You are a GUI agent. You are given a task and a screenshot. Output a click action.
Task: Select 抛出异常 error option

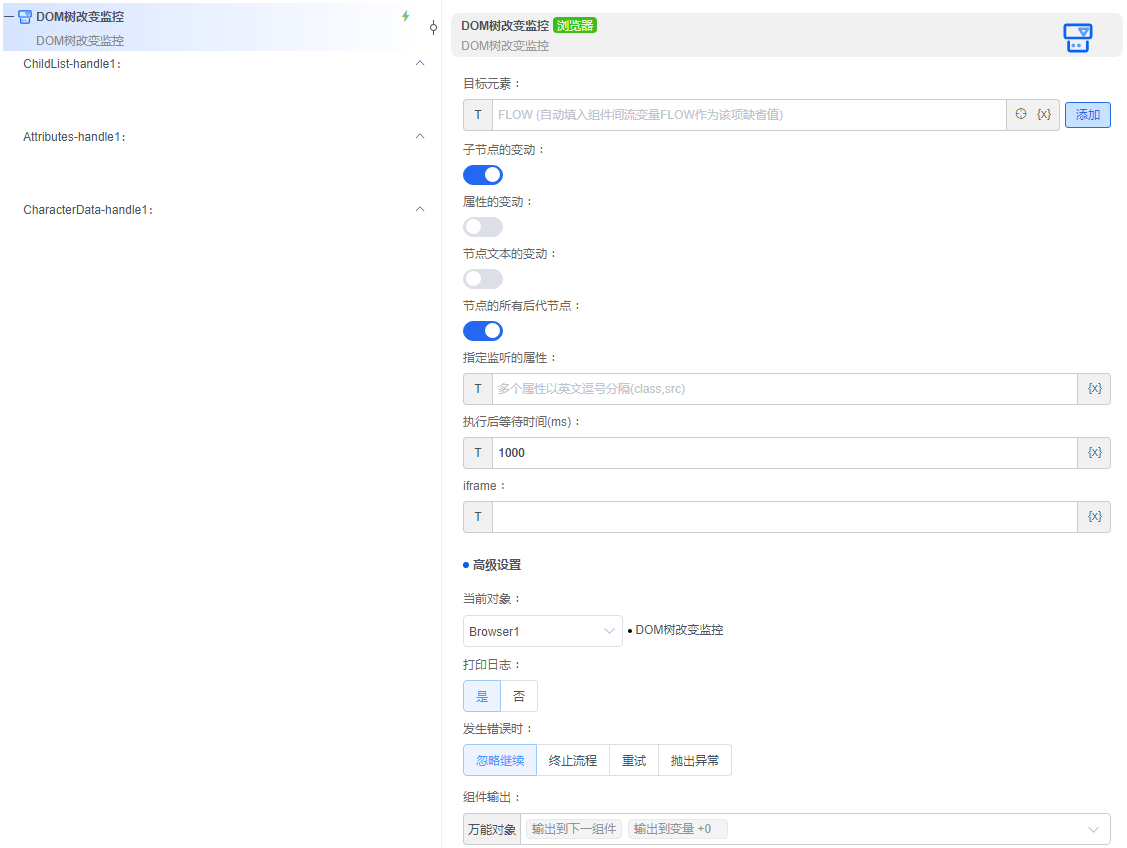[x=694, y=760]
